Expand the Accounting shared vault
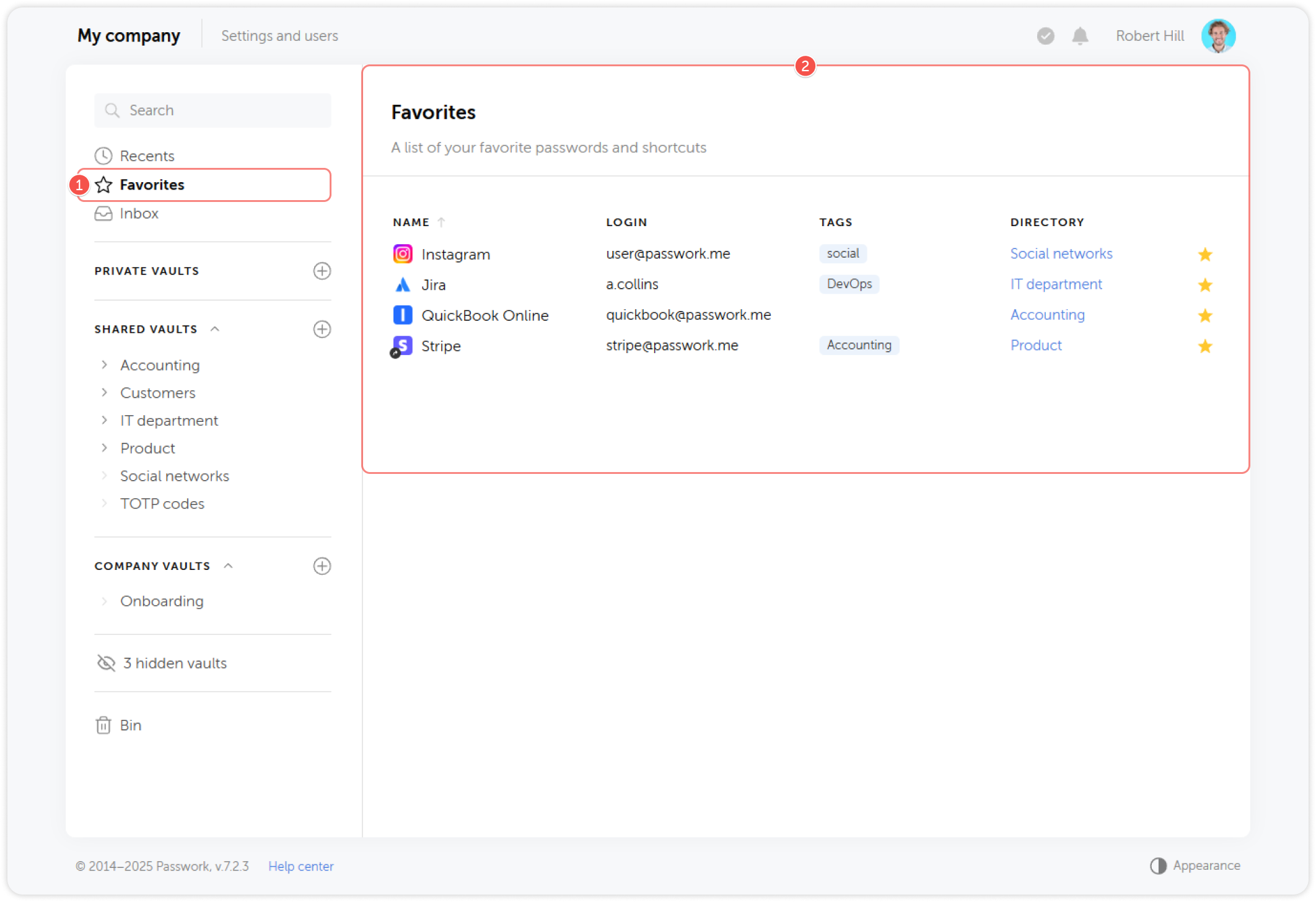Image resolution: width=1316 pixels, height=902 pixels. click(x=104, y=365)
